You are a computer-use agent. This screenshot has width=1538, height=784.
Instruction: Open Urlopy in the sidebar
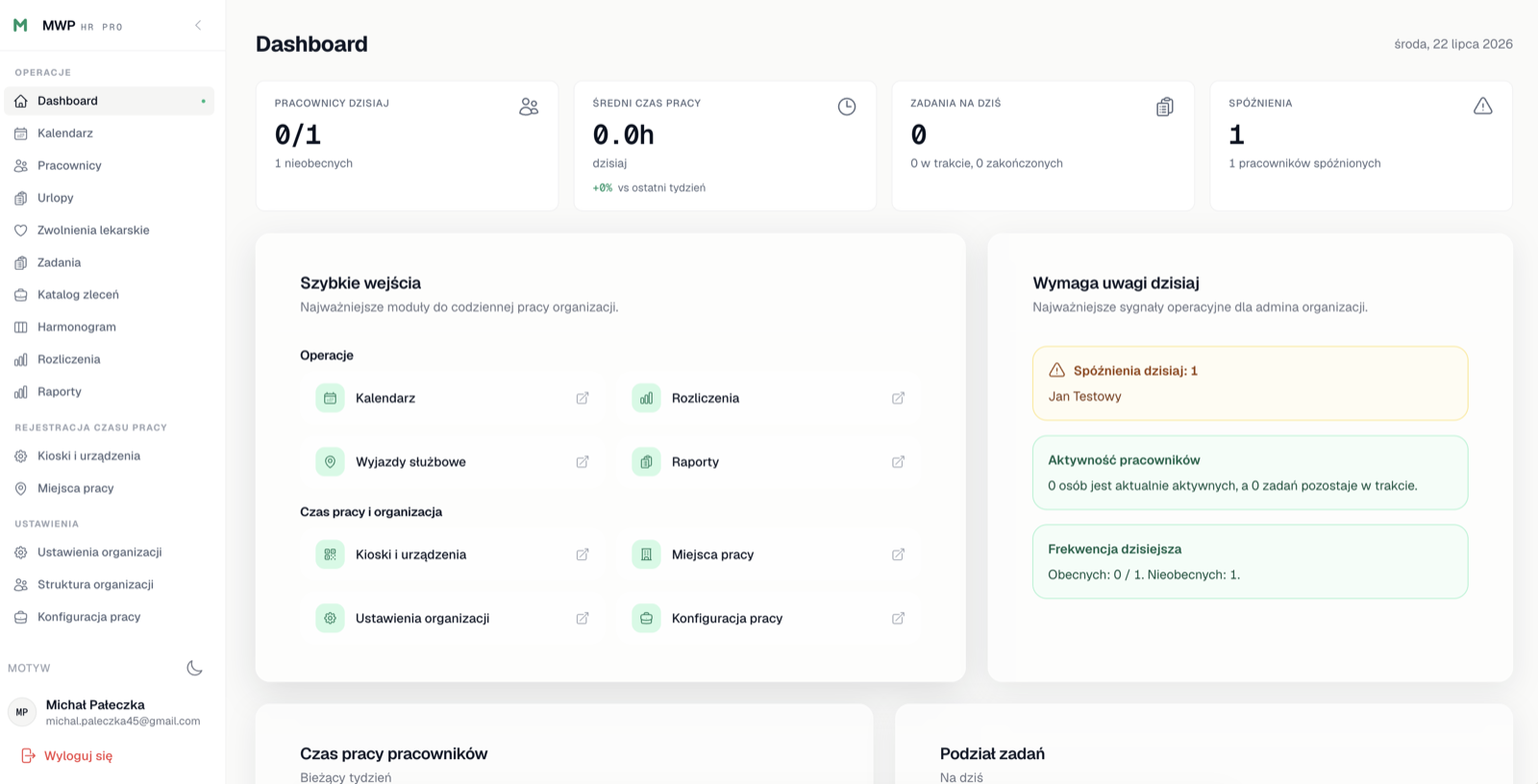coord(109,198)
